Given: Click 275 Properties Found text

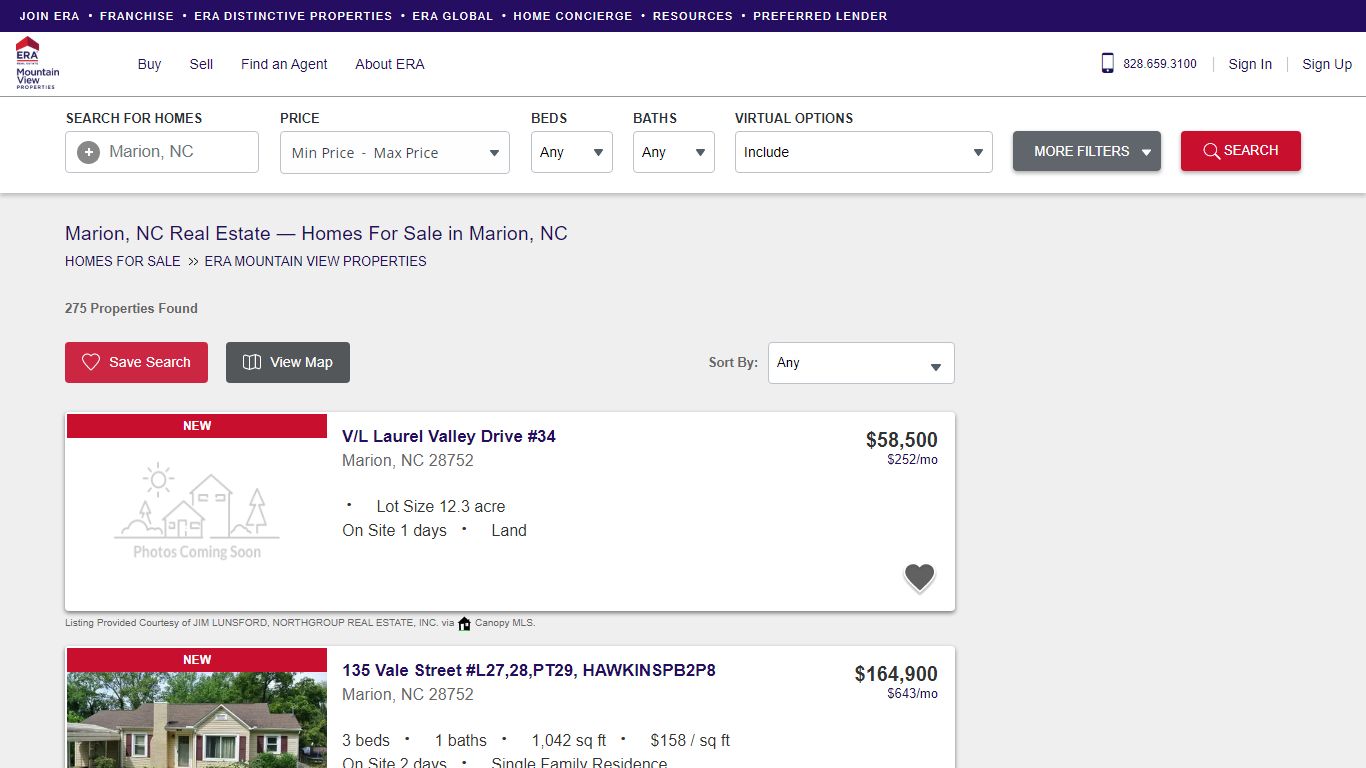Looking at the screenshot, I should (131, 308).
